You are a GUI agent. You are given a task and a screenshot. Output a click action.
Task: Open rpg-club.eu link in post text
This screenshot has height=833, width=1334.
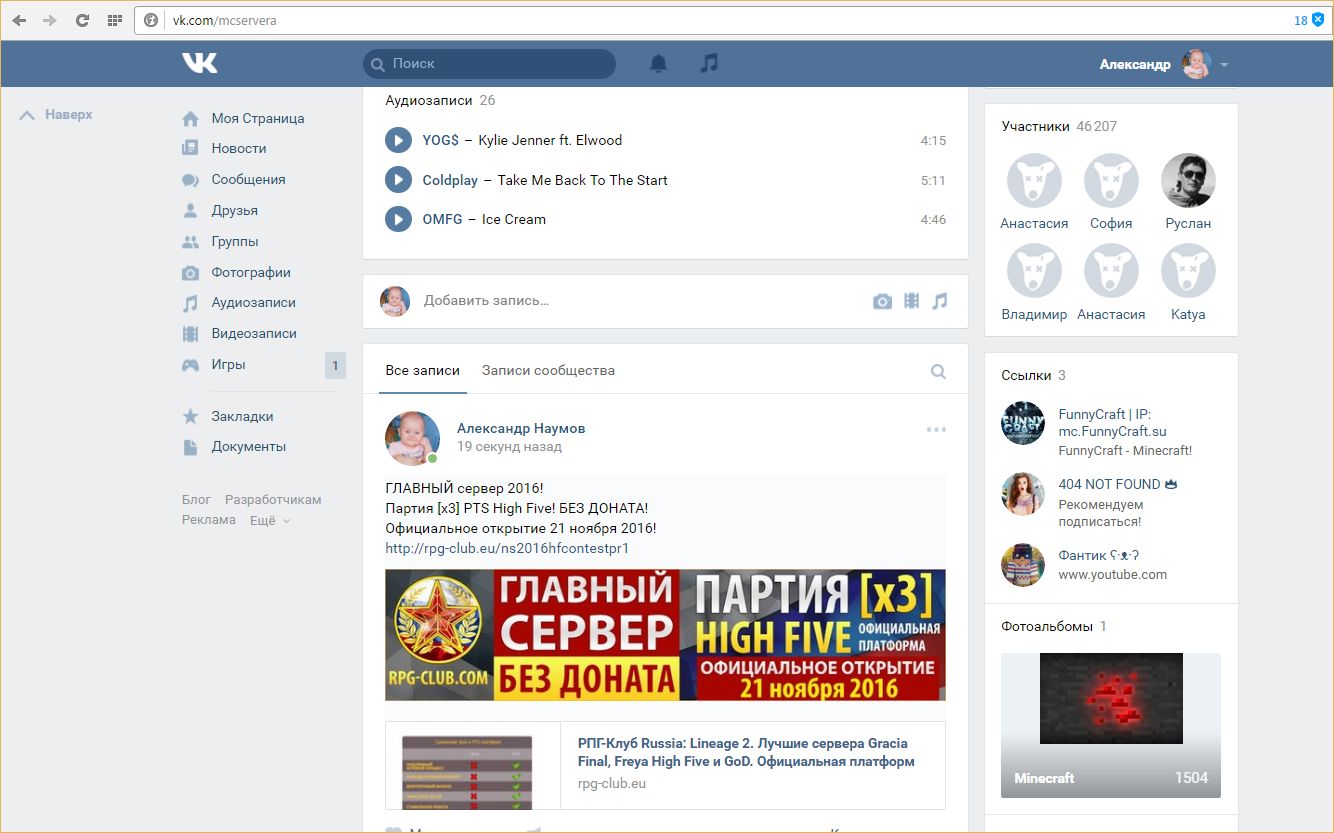point(507,548)
